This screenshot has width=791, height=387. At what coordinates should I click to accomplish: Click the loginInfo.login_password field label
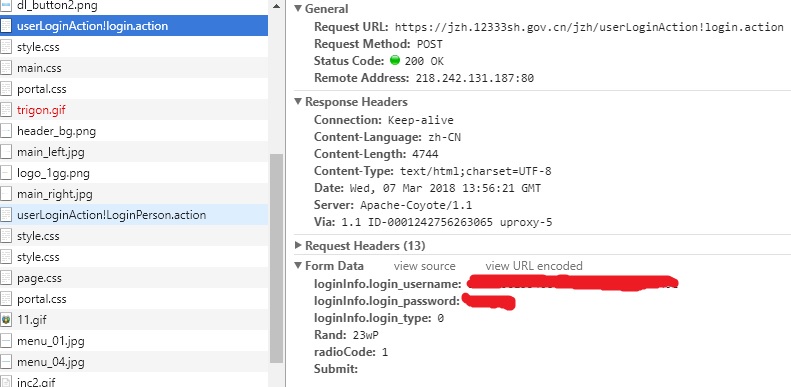387,301
